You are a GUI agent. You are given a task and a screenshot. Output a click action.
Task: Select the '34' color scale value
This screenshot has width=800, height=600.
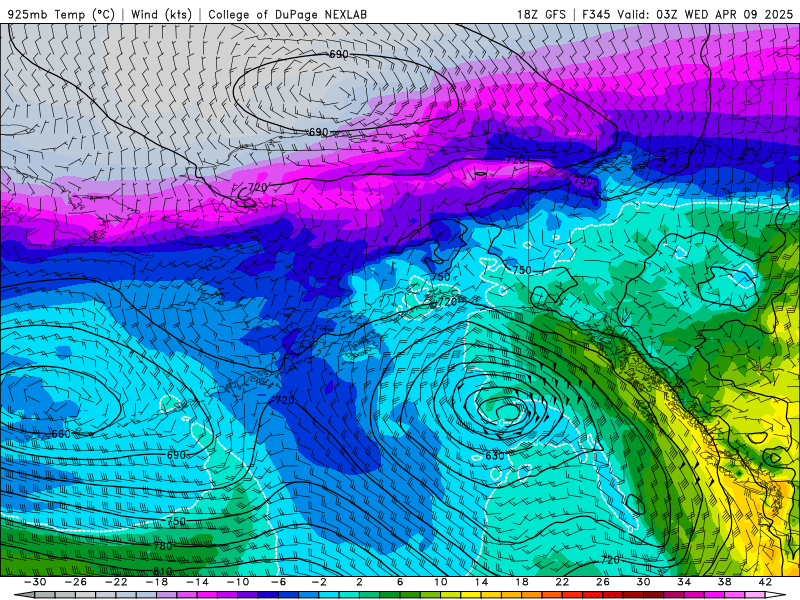(x=684, y=582)
